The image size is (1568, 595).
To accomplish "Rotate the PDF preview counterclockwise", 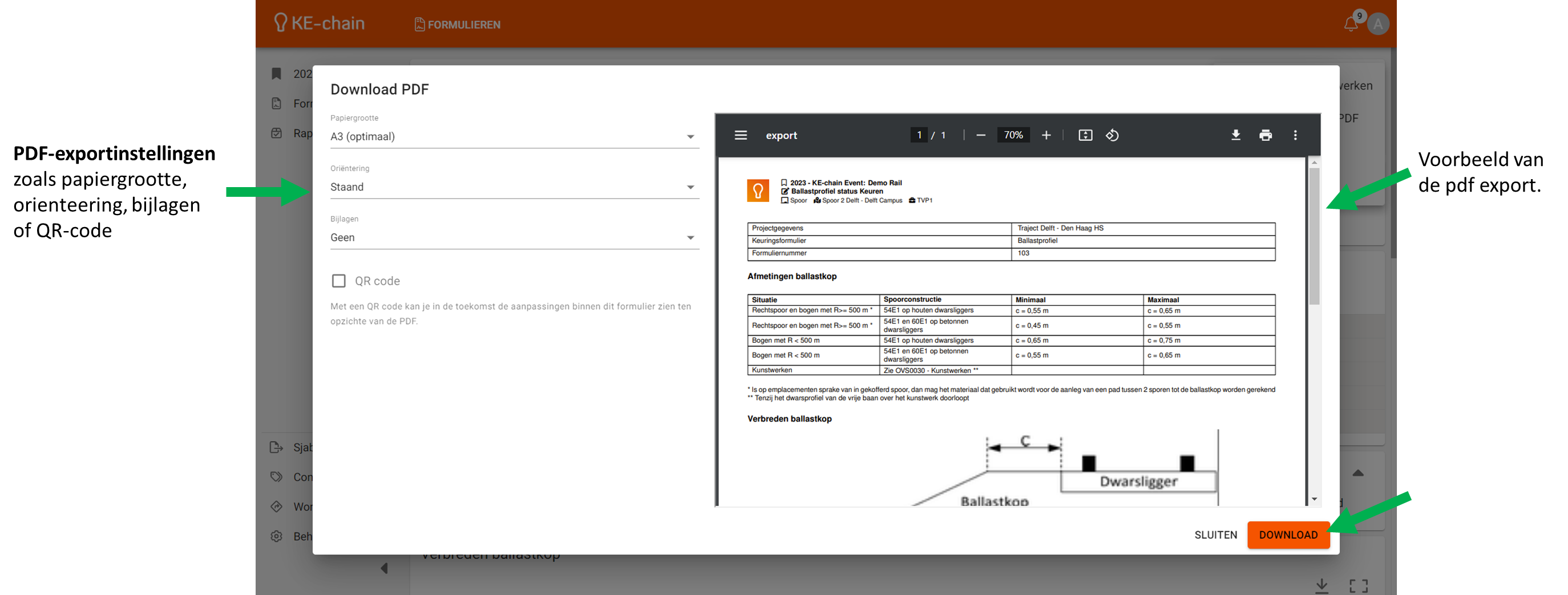I will (1112, 135).
